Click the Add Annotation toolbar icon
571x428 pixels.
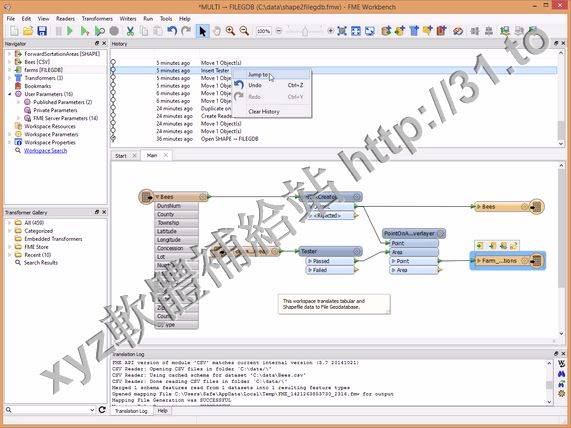428,31
